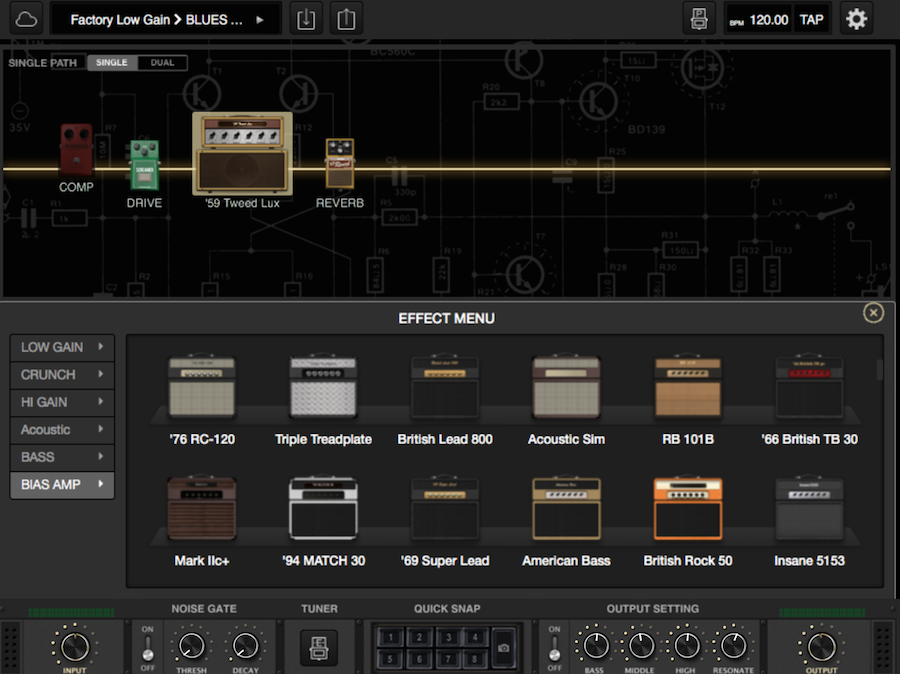The width and height of the screenshot is (900, 674).
Task: Expand the BASS category
Action: click(62, 457)
